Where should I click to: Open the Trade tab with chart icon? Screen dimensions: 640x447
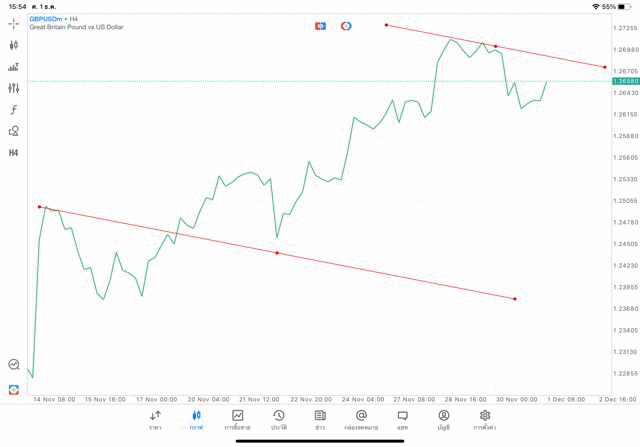pos(237,420)
